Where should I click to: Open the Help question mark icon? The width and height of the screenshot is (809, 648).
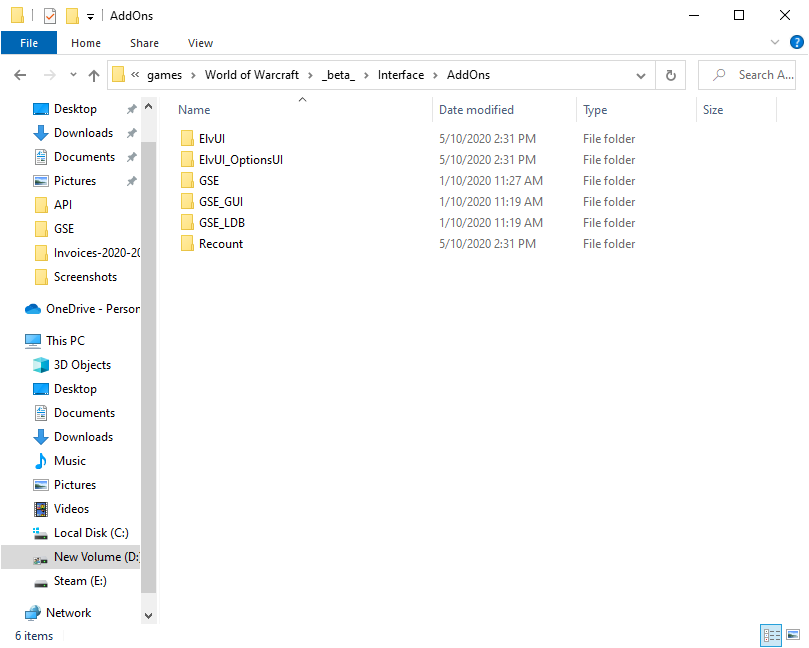[796, 42]
